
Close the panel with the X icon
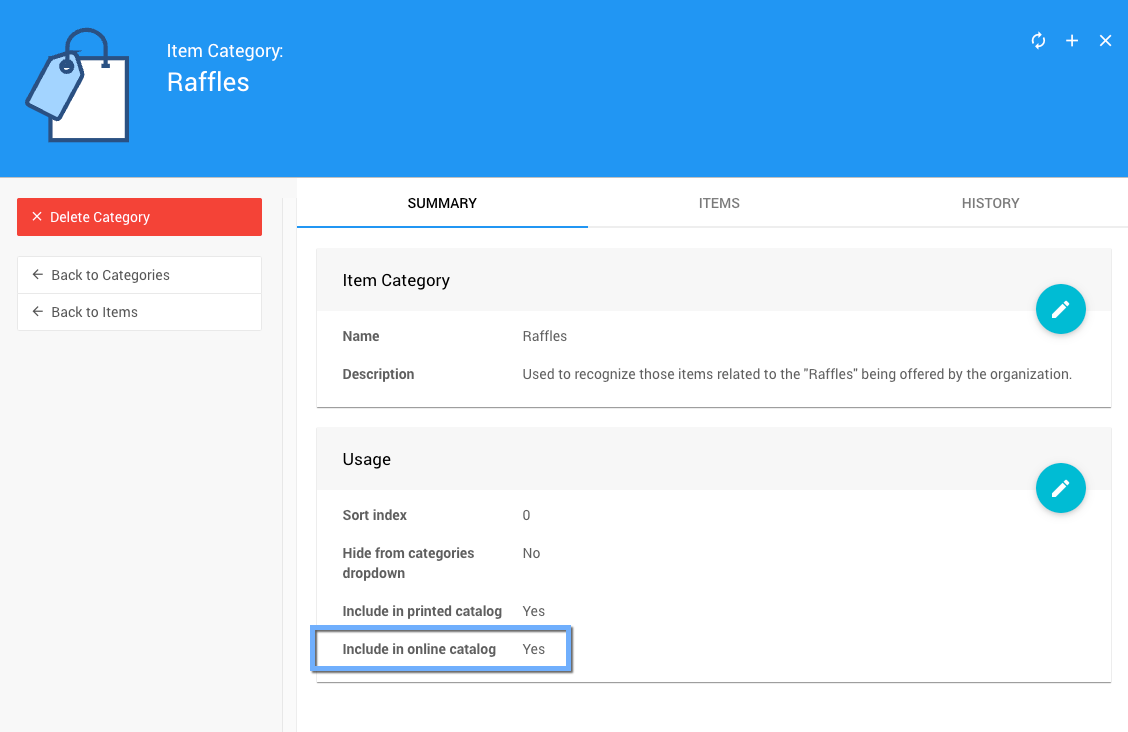pos(1105,41)
